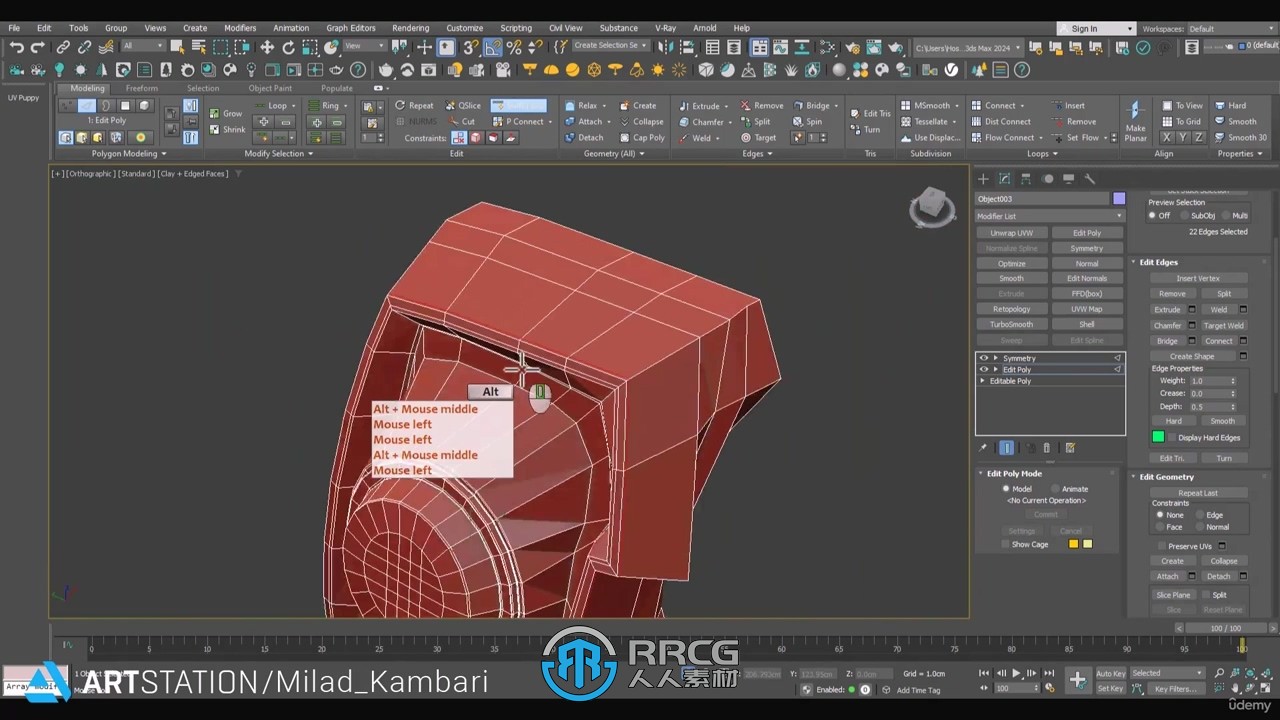
Task: Click the Spin edge tool in ribbon
Action: coord(805,121)
